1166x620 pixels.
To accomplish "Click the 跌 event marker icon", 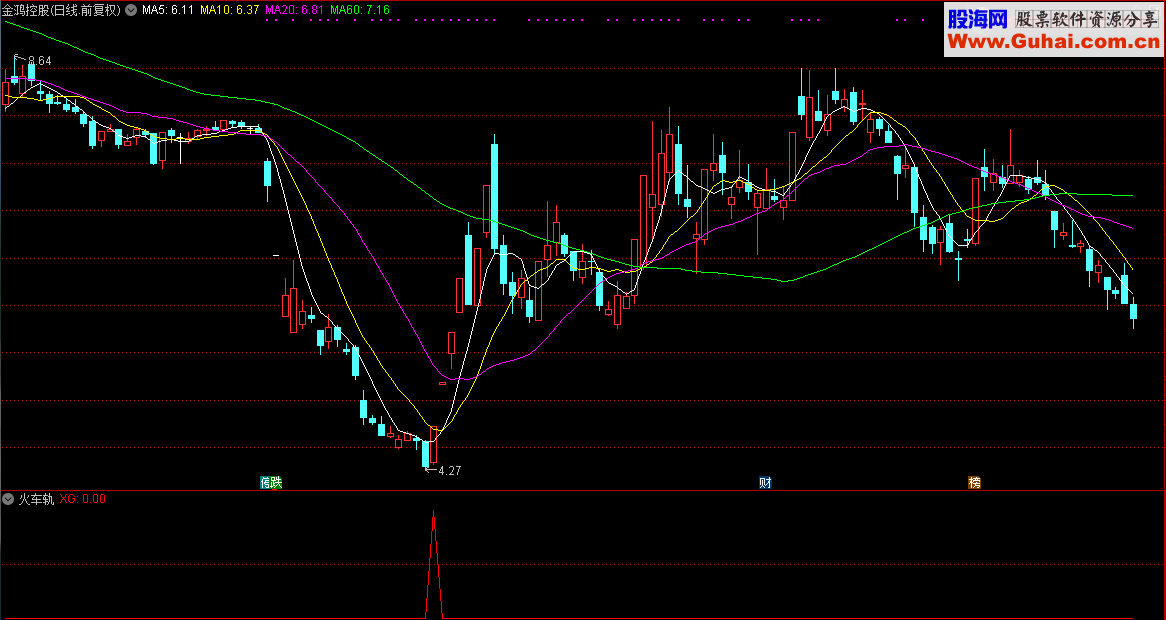I will [277, 482].
